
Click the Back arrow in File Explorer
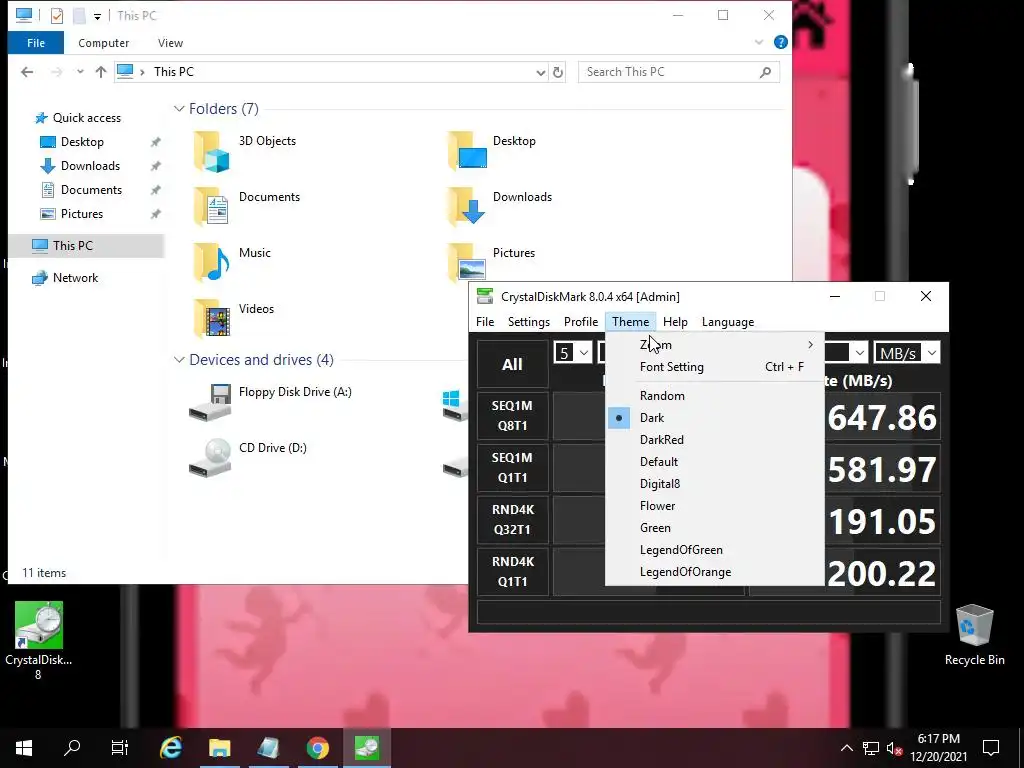(27, 72)
